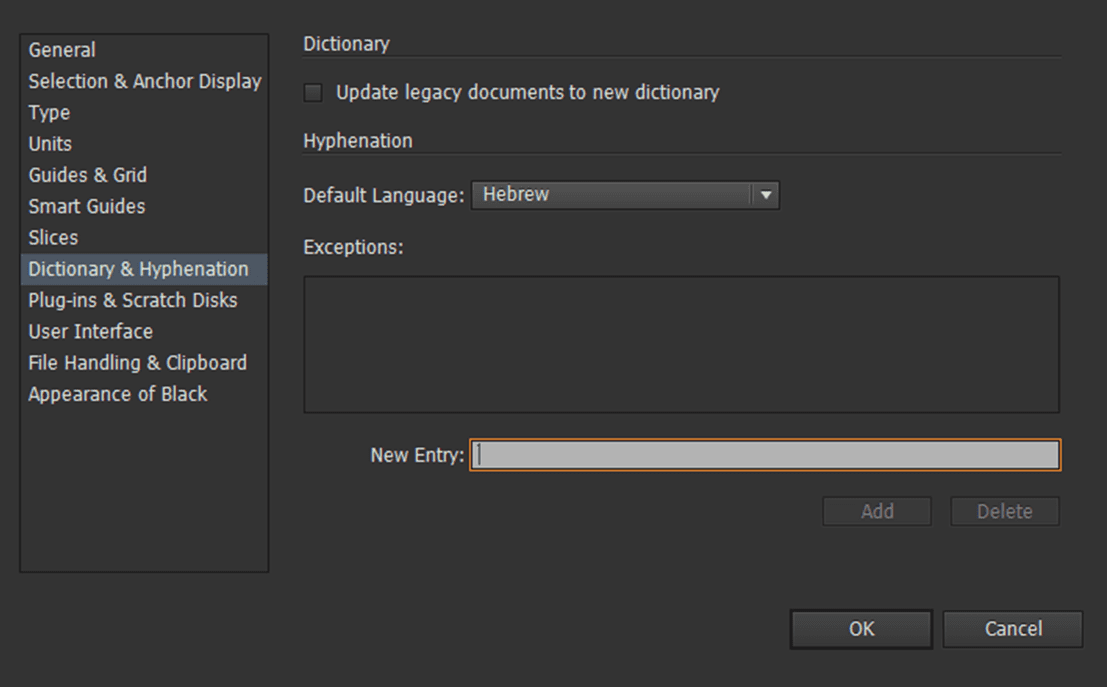Viewport: 1107px width, 687px height.
Task: Select Dictionary & Hyphenation category
Action: point(138,269)
